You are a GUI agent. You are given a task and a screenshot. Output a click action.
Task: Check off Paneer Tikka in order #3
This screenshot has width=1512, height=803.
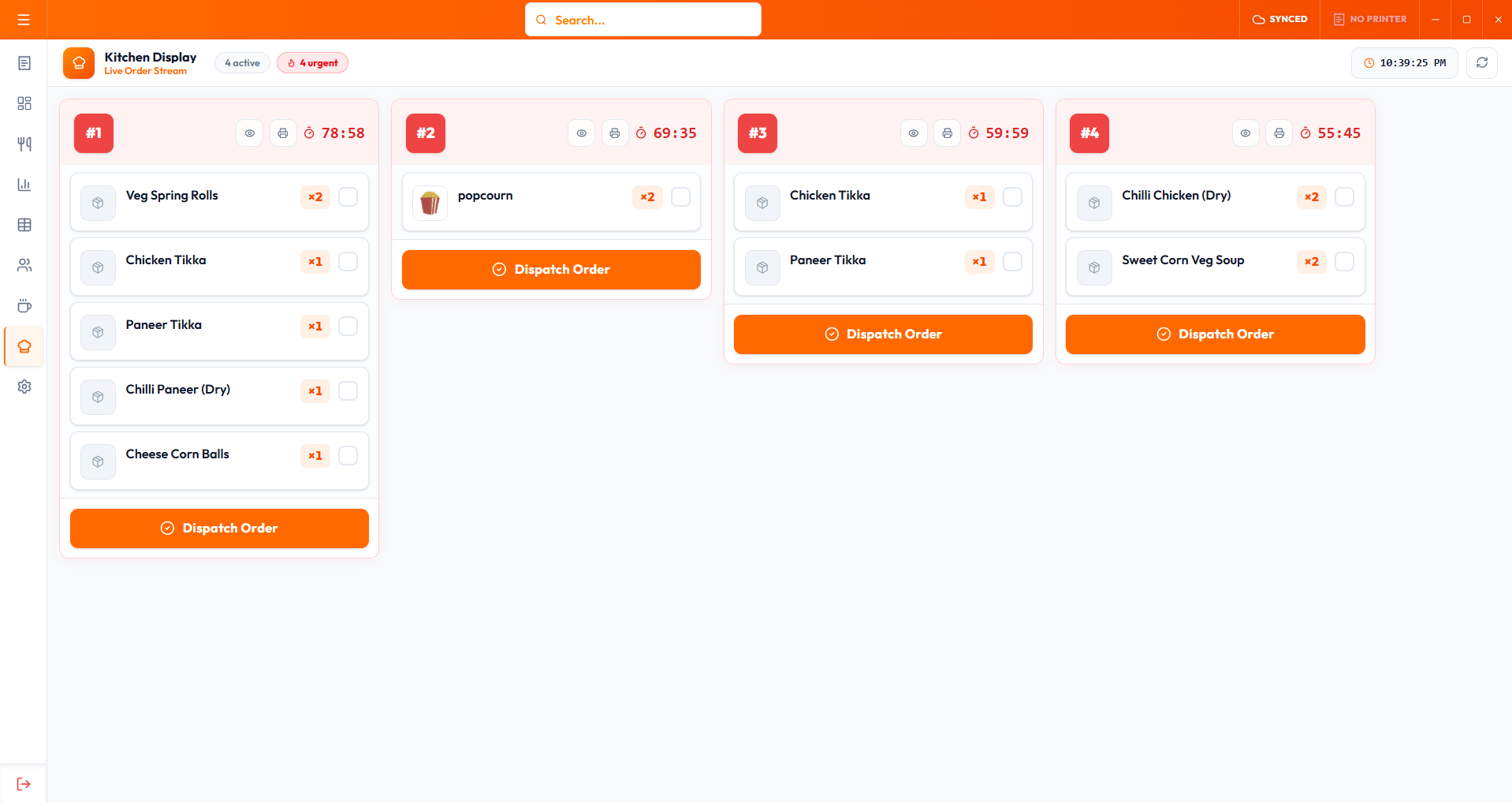click(1012, 261)
